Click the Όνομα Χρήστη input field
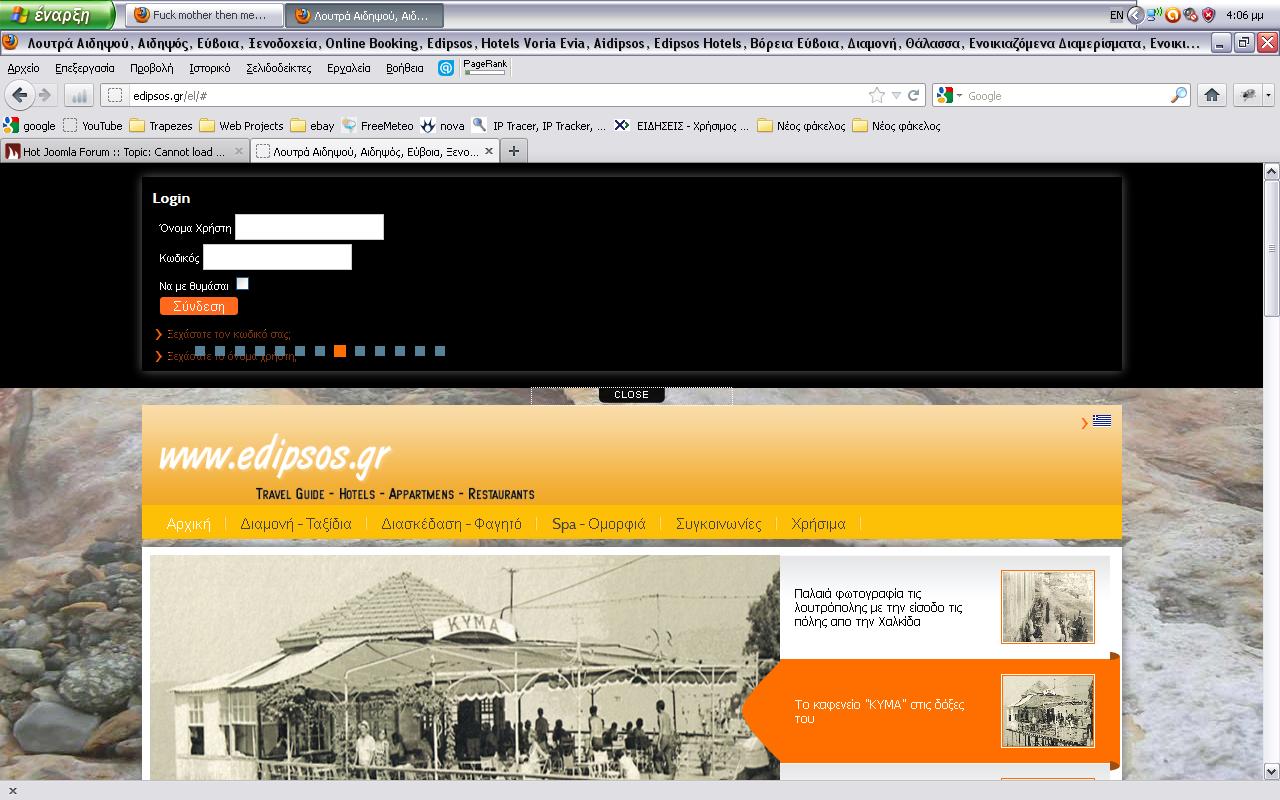Viewport: 1280px width, 800px height. pyautogui.click(x=309, y=227)
